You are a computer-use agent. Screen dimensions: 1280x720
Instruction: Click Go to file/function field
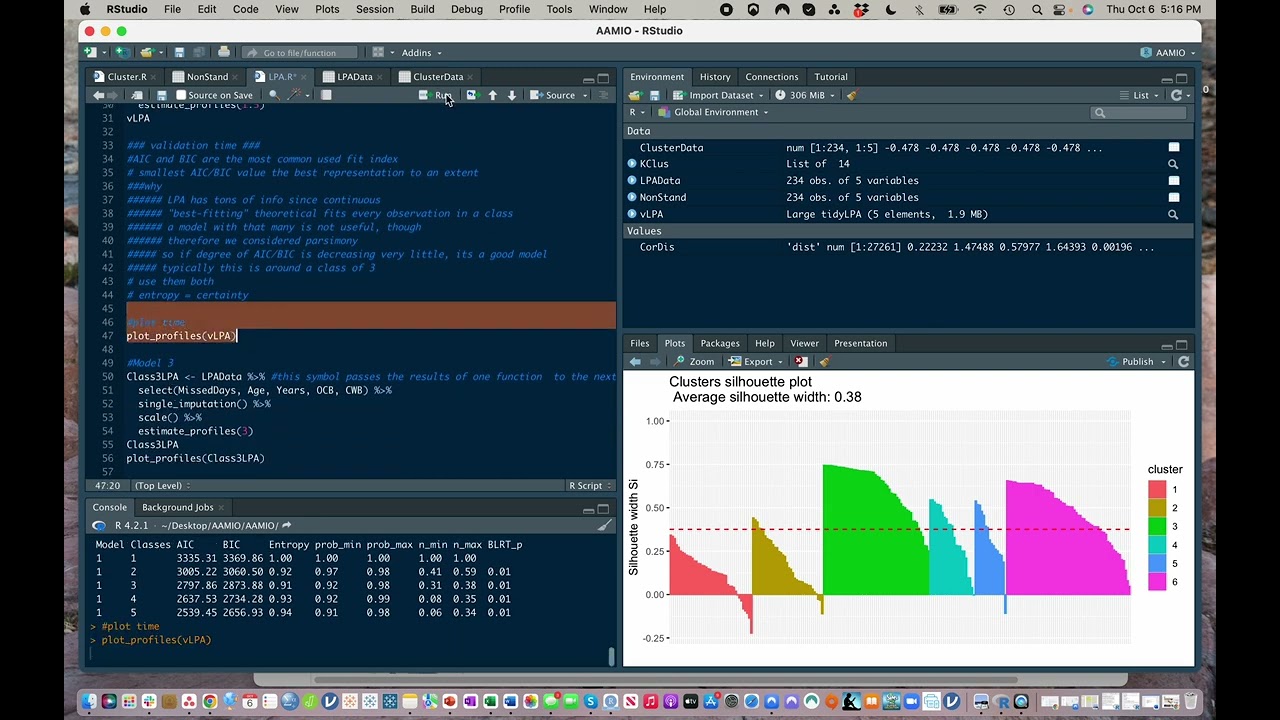point(299,52)
